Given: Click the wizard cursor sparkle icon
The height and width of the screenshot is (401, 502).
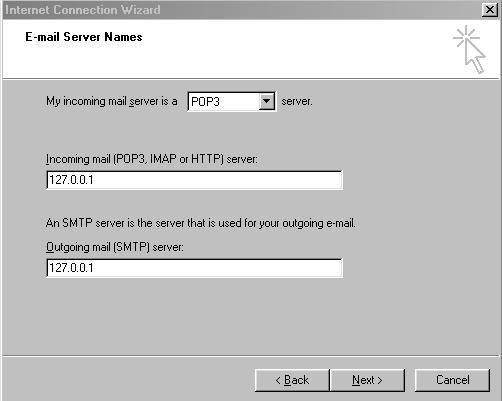Looking at the screenshot, I should pyautogui.click(x=469, y=49).
